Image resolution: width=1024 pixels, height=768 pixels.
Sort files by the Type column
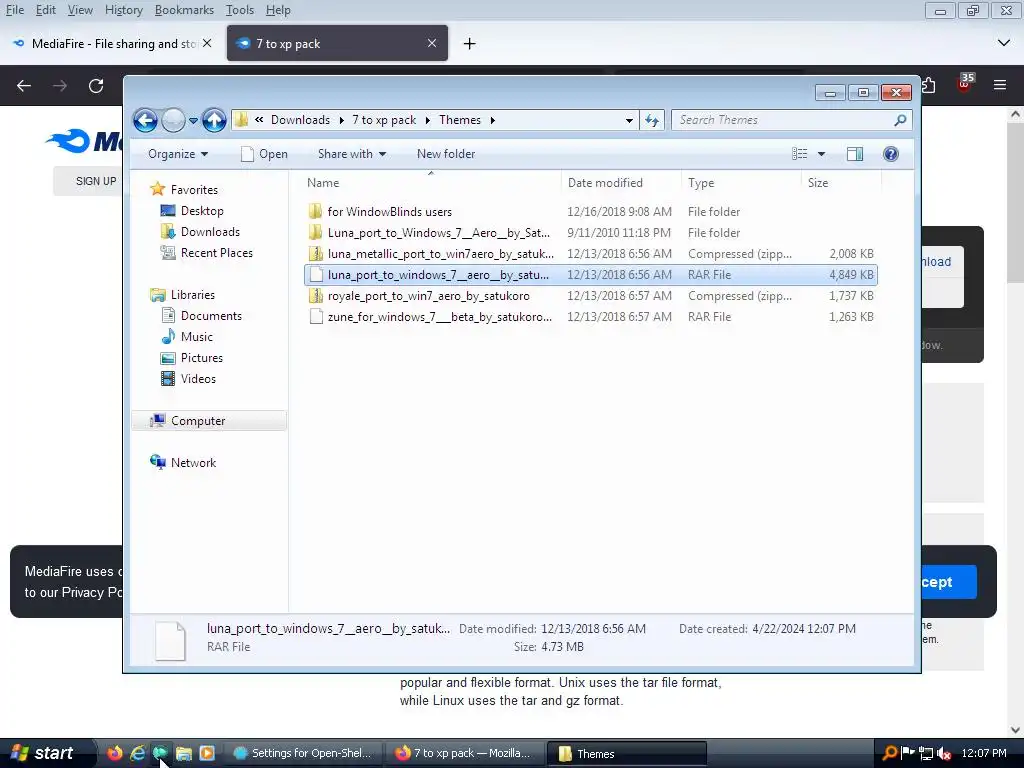[x=741, y=183]
